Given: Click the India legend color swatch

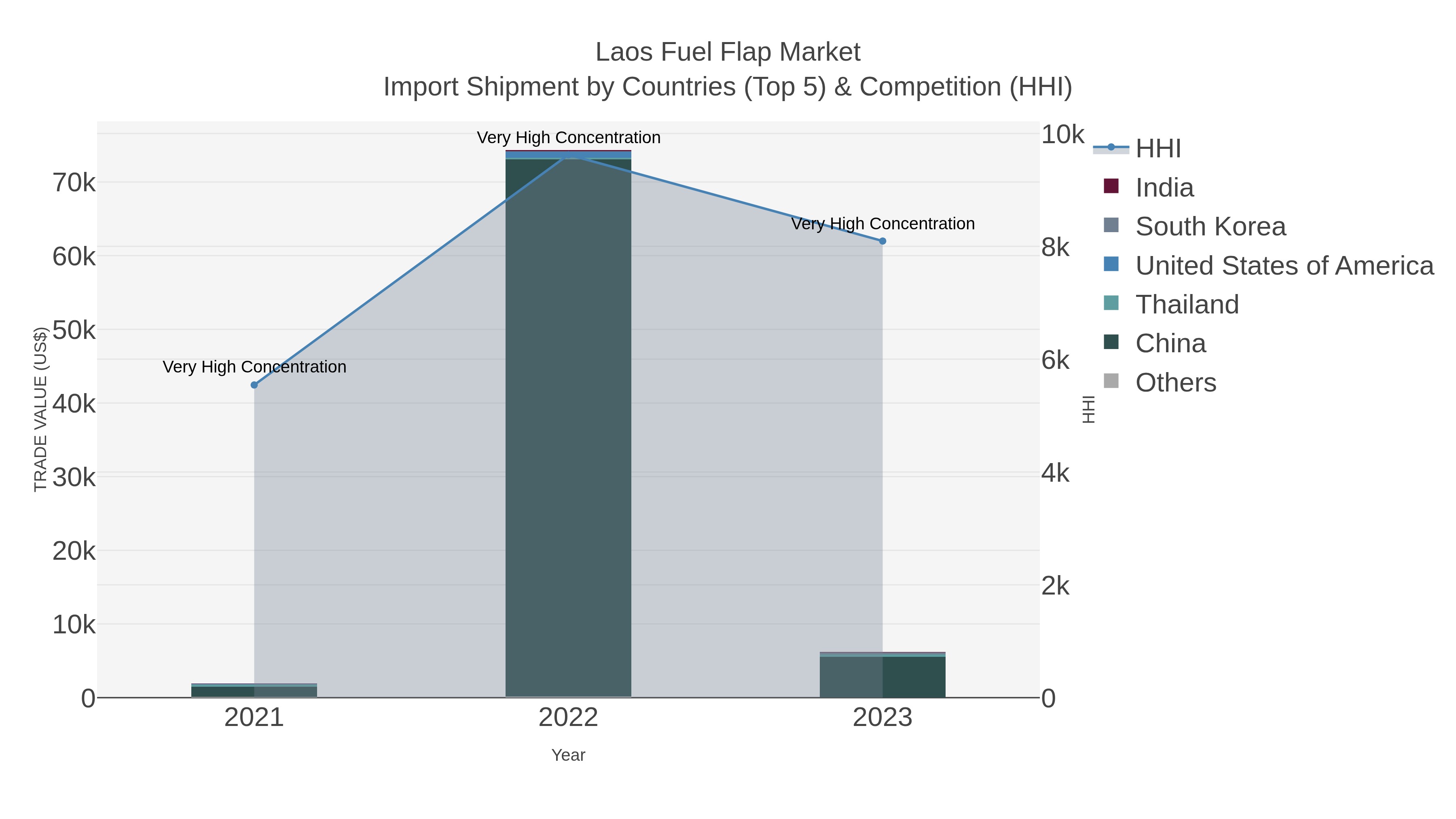Looking at the screenshot, I should click(1111, 186).
